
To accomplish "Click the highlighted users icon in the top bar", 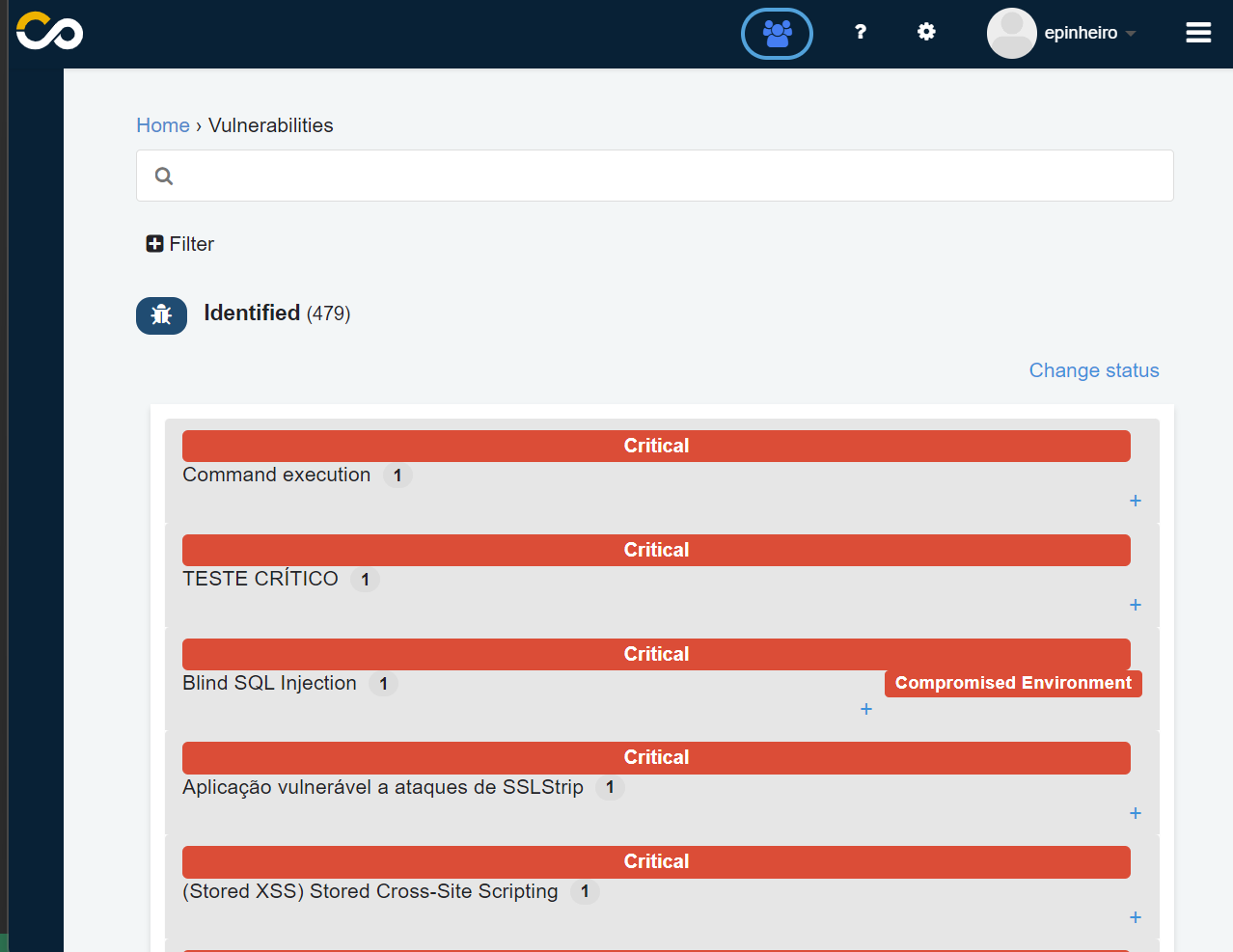I will pyautogui.click(x=777, y=32).
